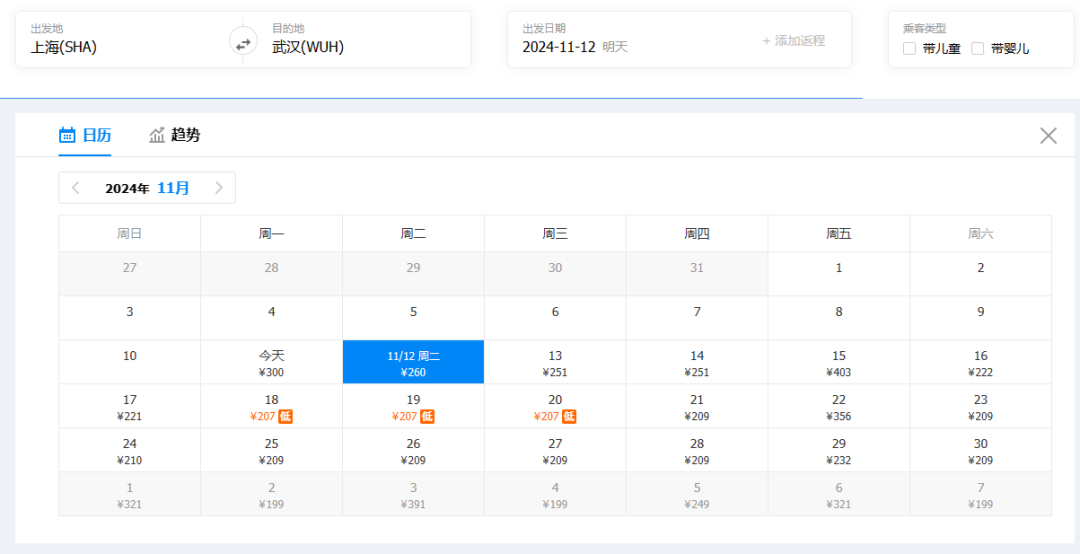This screenshot has width=1080, height=554.
Task: Choose November 26 at ¥209
Action: point(413,450)
